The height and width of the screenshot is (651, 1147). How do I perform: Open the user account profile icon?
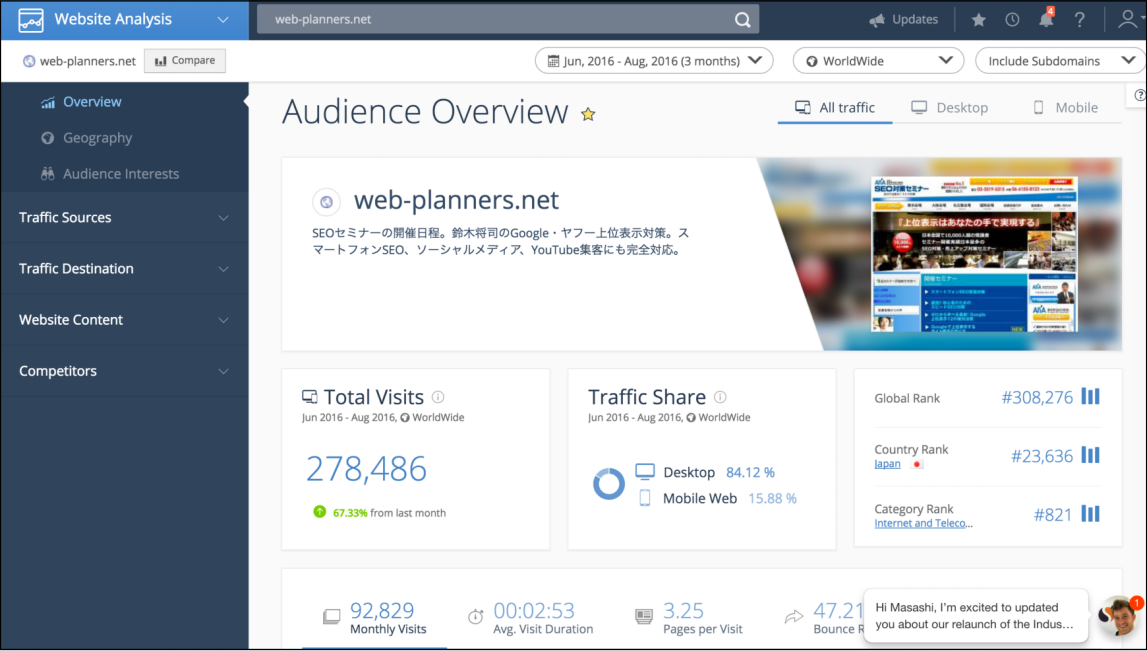(x=1128, y=20)
